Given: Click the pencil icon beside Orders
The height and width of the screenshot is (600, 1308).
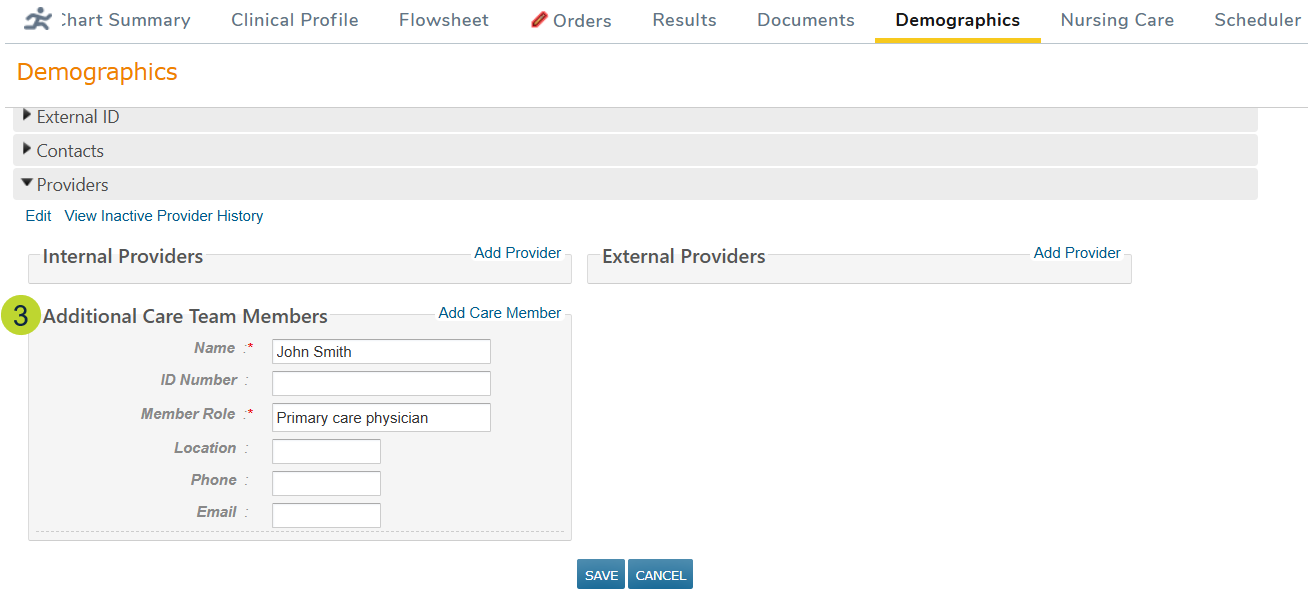Looking at the screenshot, I should point(539,20).
